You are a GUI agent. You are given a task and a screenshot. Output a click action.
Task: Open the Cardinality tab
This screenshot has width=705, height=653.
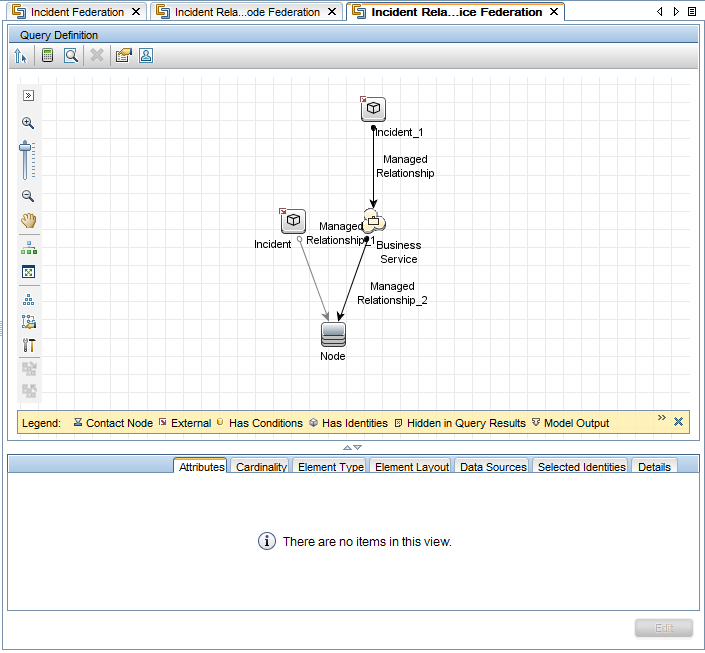pos(261,467)
